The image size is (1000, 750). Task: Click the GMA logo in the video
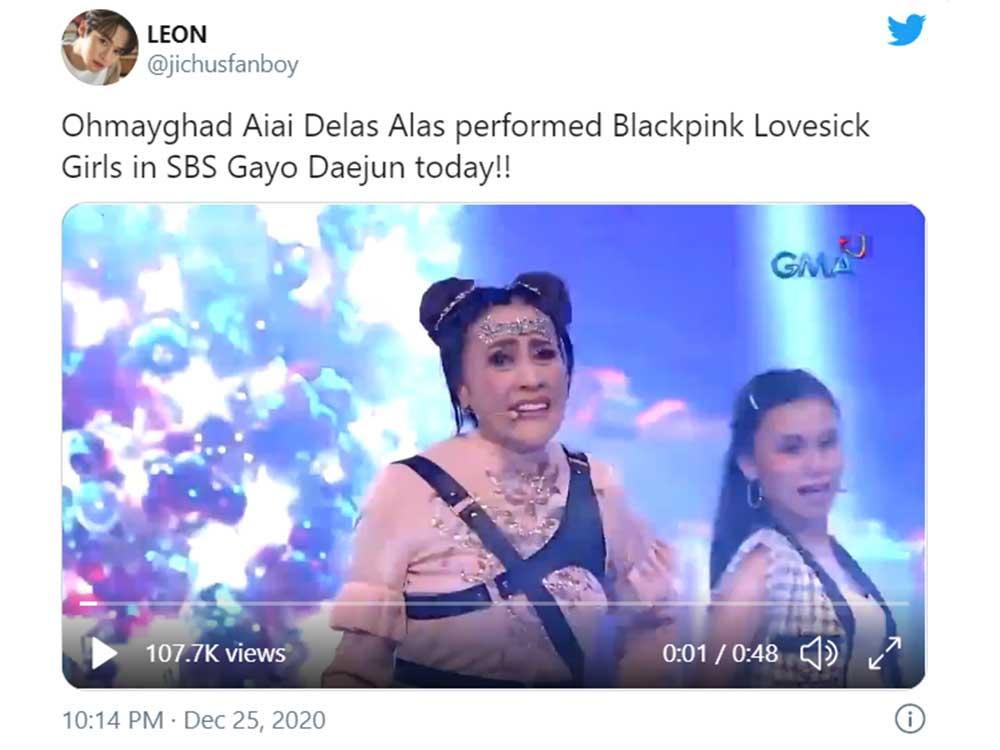(820, 258)
